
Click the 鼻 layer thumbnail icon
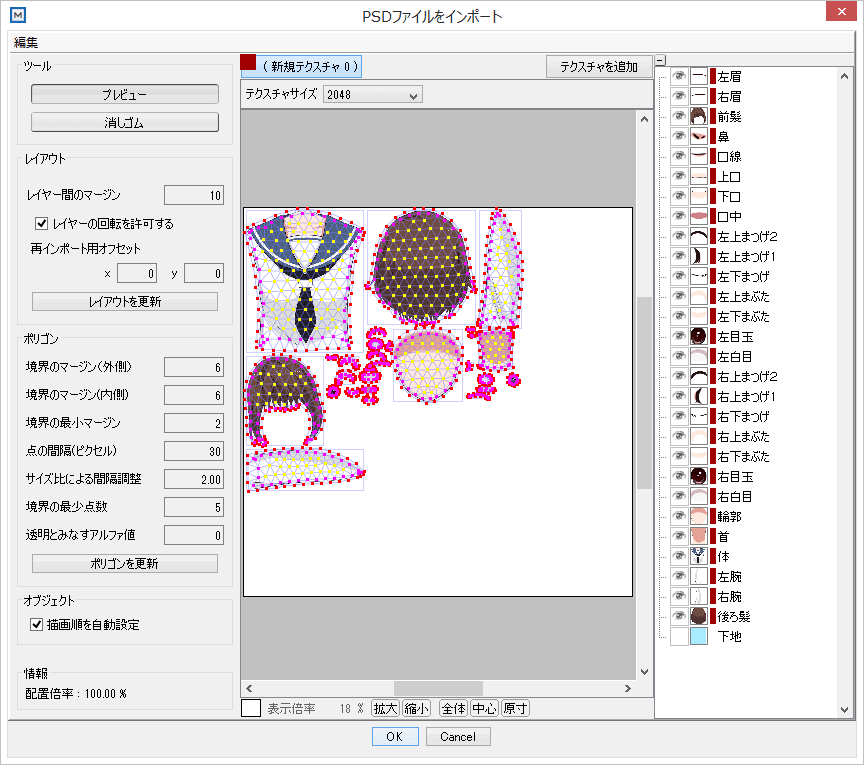pyautogui.click(x=699, y=136)
